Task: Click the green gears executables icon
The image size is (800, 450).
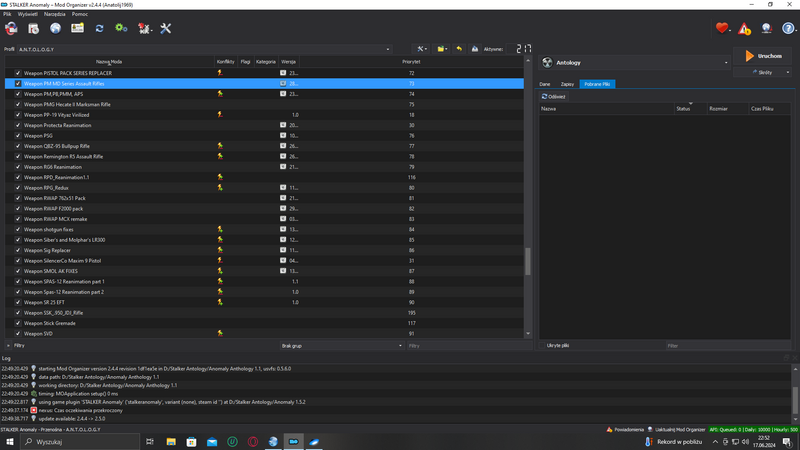Action: 121,28
